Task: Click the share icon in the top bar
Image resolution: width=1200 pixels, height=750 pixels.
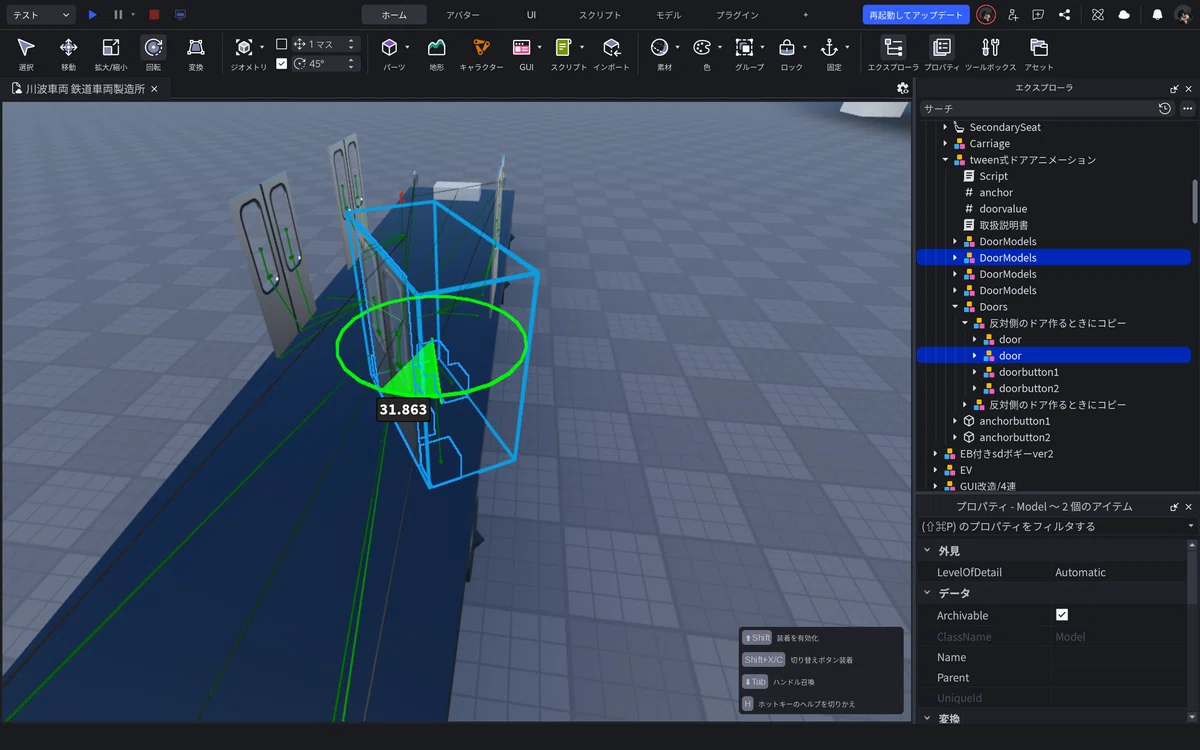Action: (1064, 15)
